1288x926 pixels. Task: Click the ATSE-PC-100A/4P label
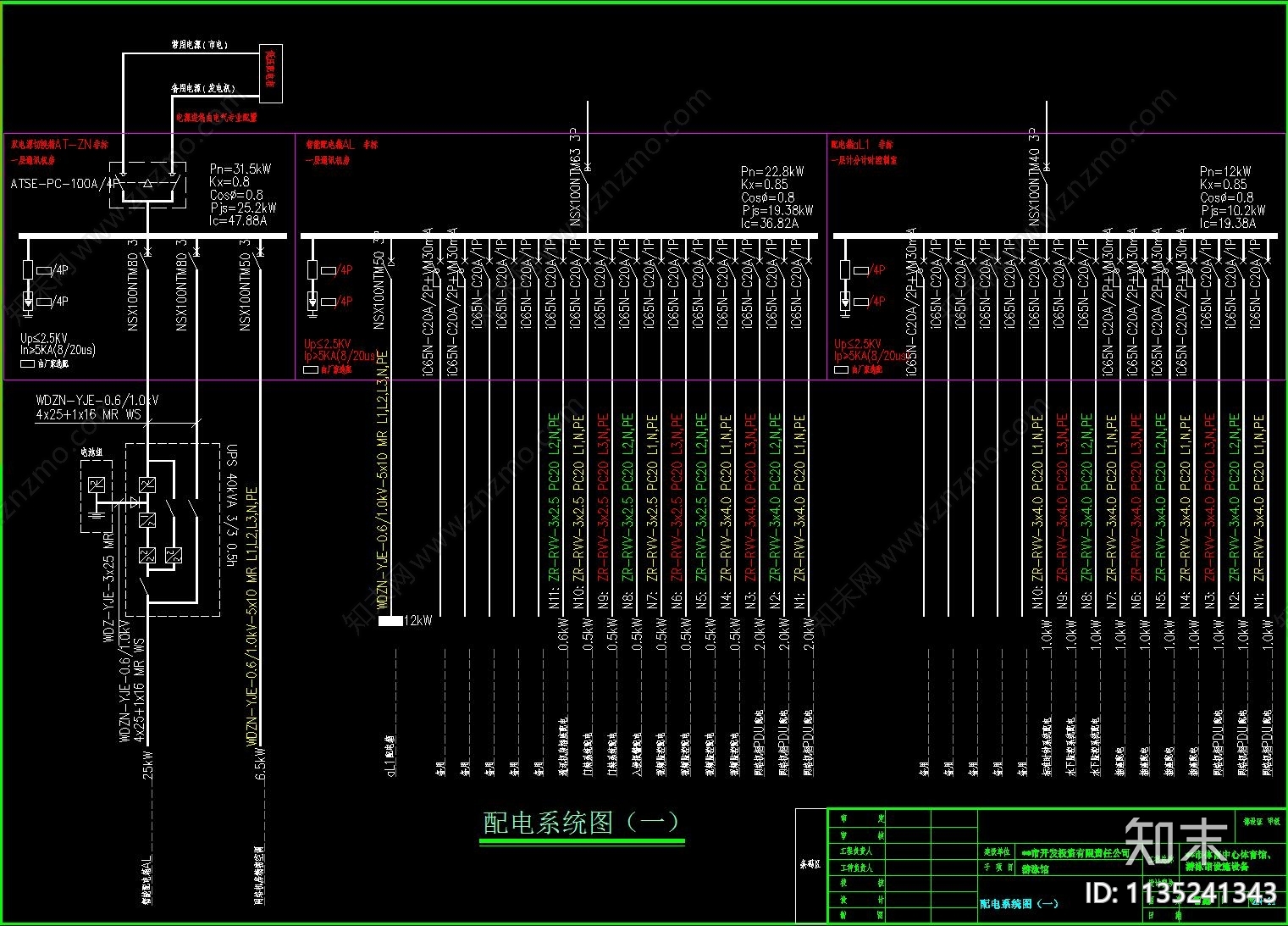[65, 183]
